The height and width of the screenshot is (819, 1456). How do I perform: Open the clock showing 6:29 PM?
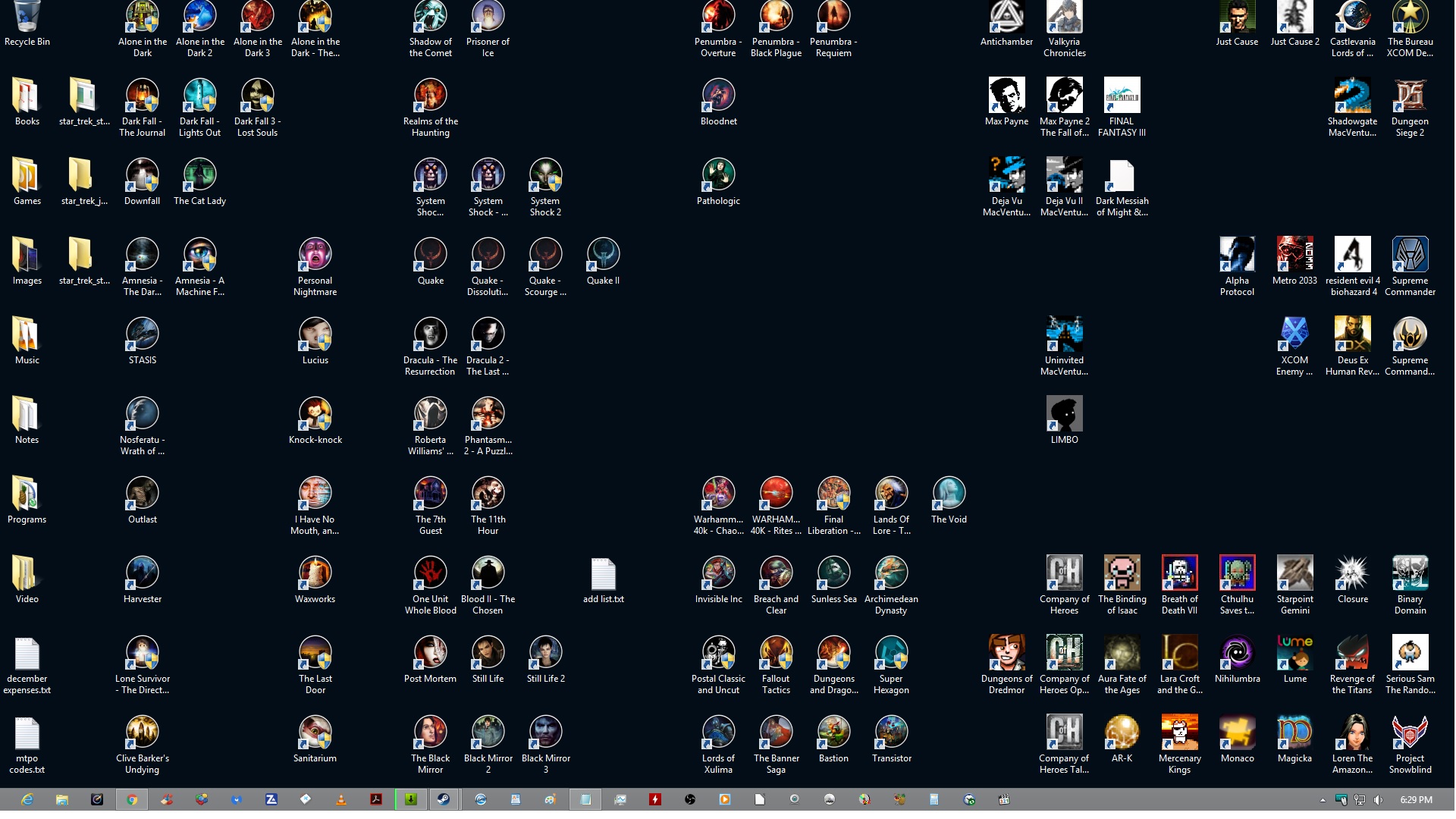point(1416,799)
